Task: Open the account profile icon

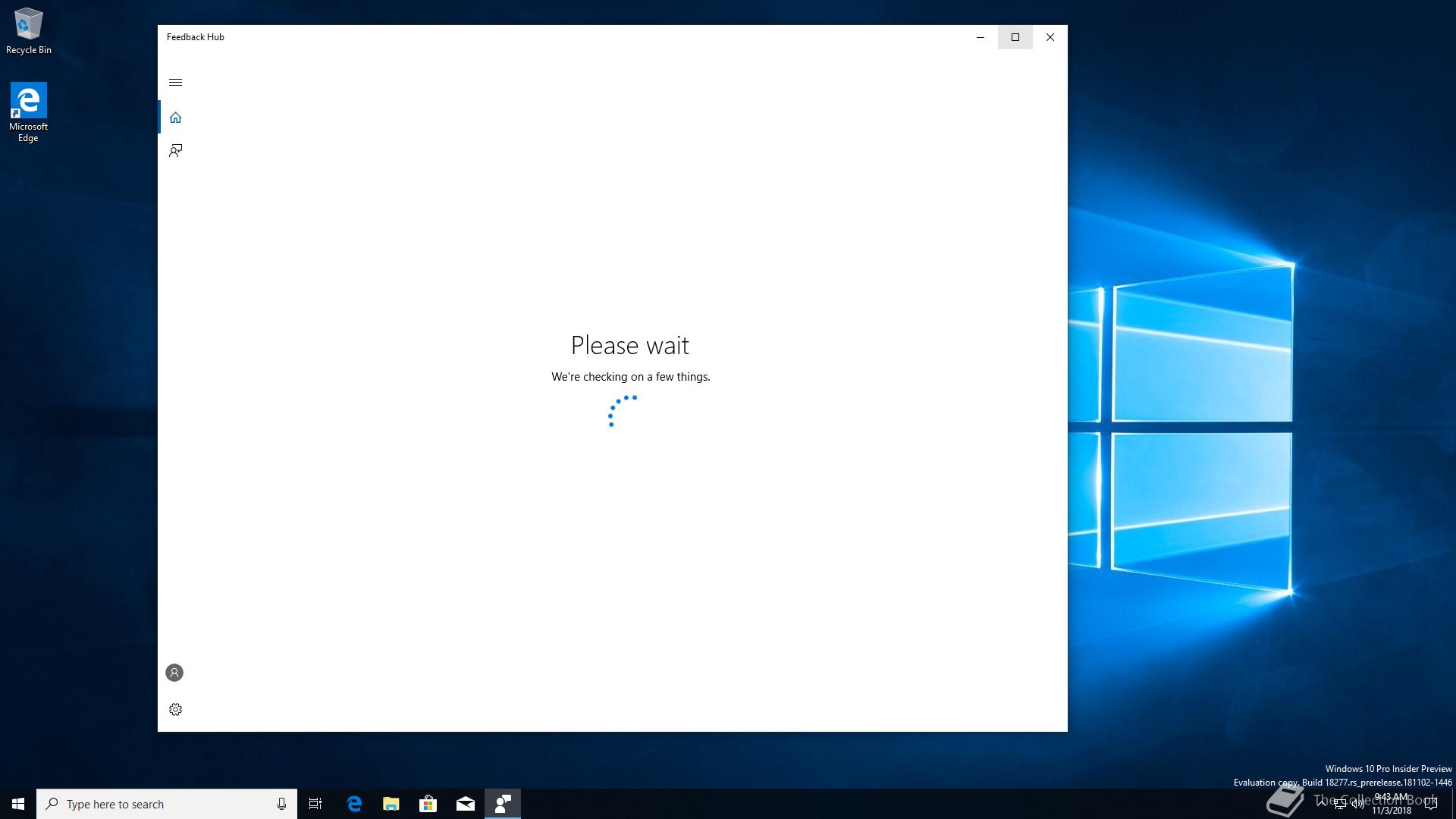Action: [x=174, y=673]
